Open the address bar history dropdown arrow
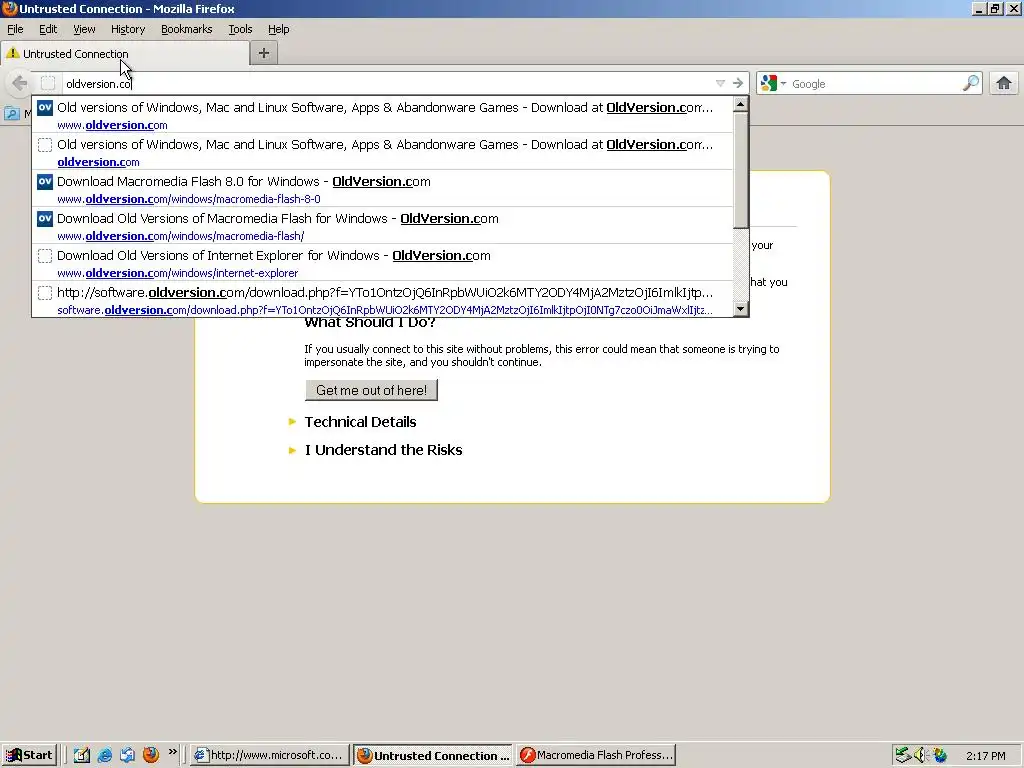Viewport: 1024px width, 768px height. click(720, 83)
